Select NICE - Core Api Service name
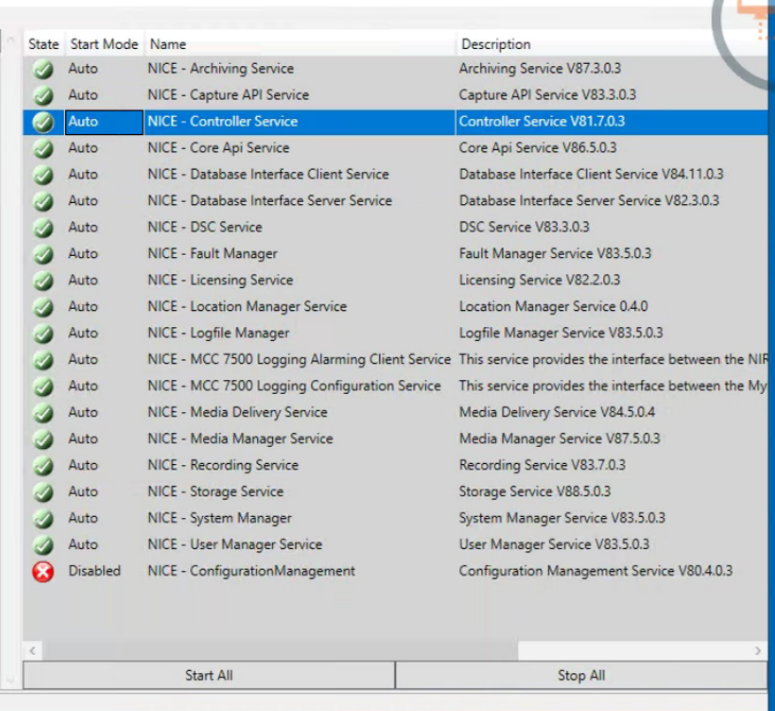 [x=218, y=148]
